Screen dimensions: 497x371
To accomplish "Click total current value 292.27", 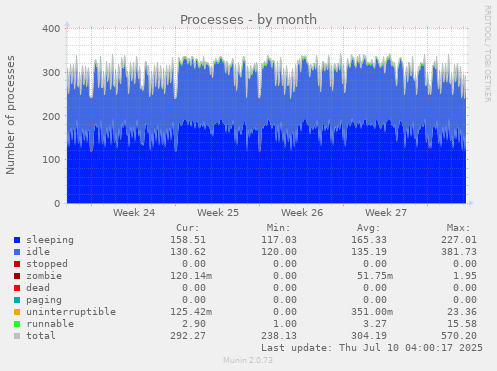I will (x=188, y=336).
